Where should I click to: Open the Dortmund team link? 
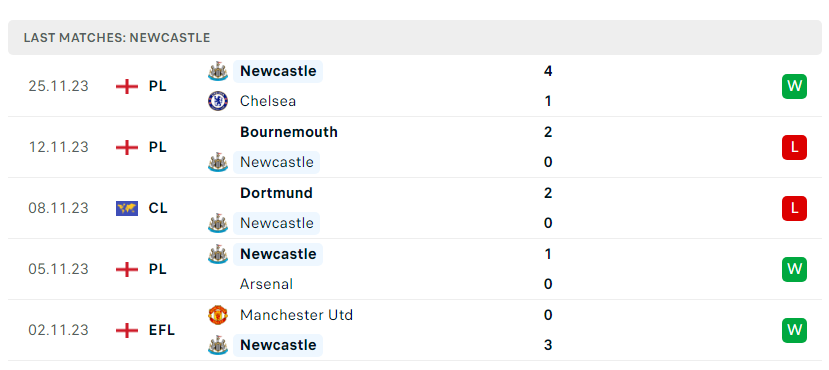276,193
